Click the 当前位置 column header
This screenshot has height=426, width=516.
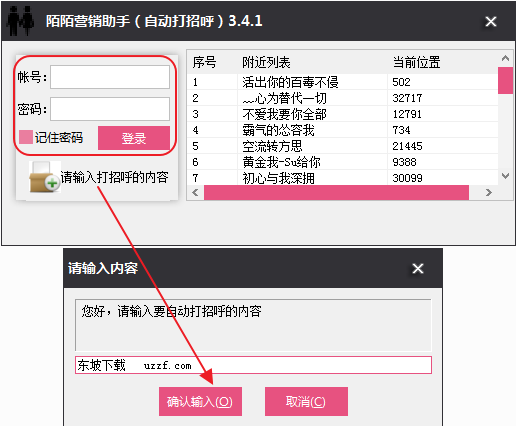coord(416,62)
